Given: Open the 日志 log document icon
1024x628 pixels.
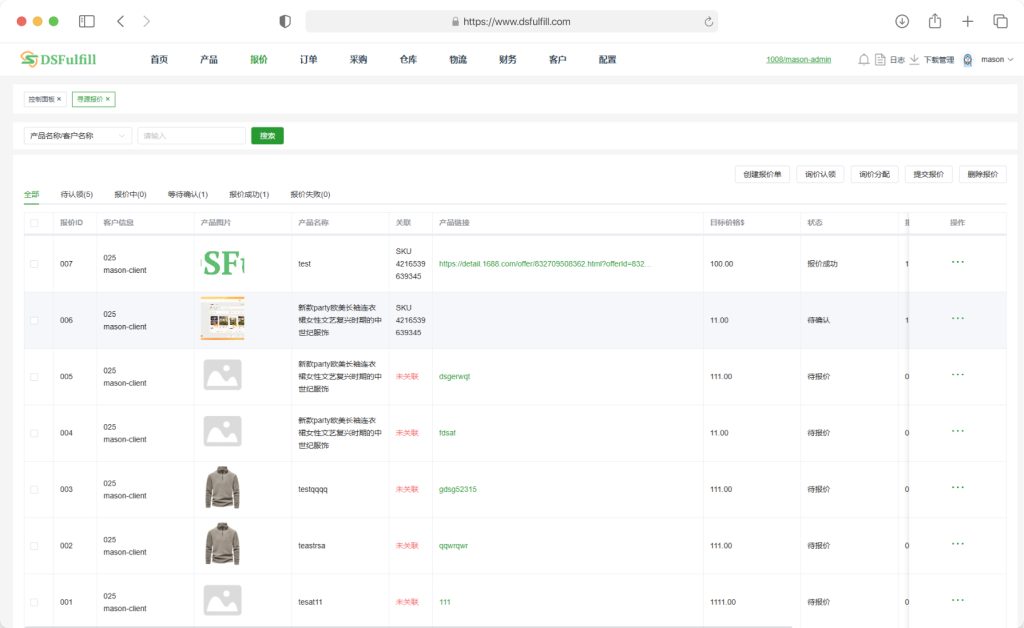Looking at the screenshot, I should tap(880, 60).
